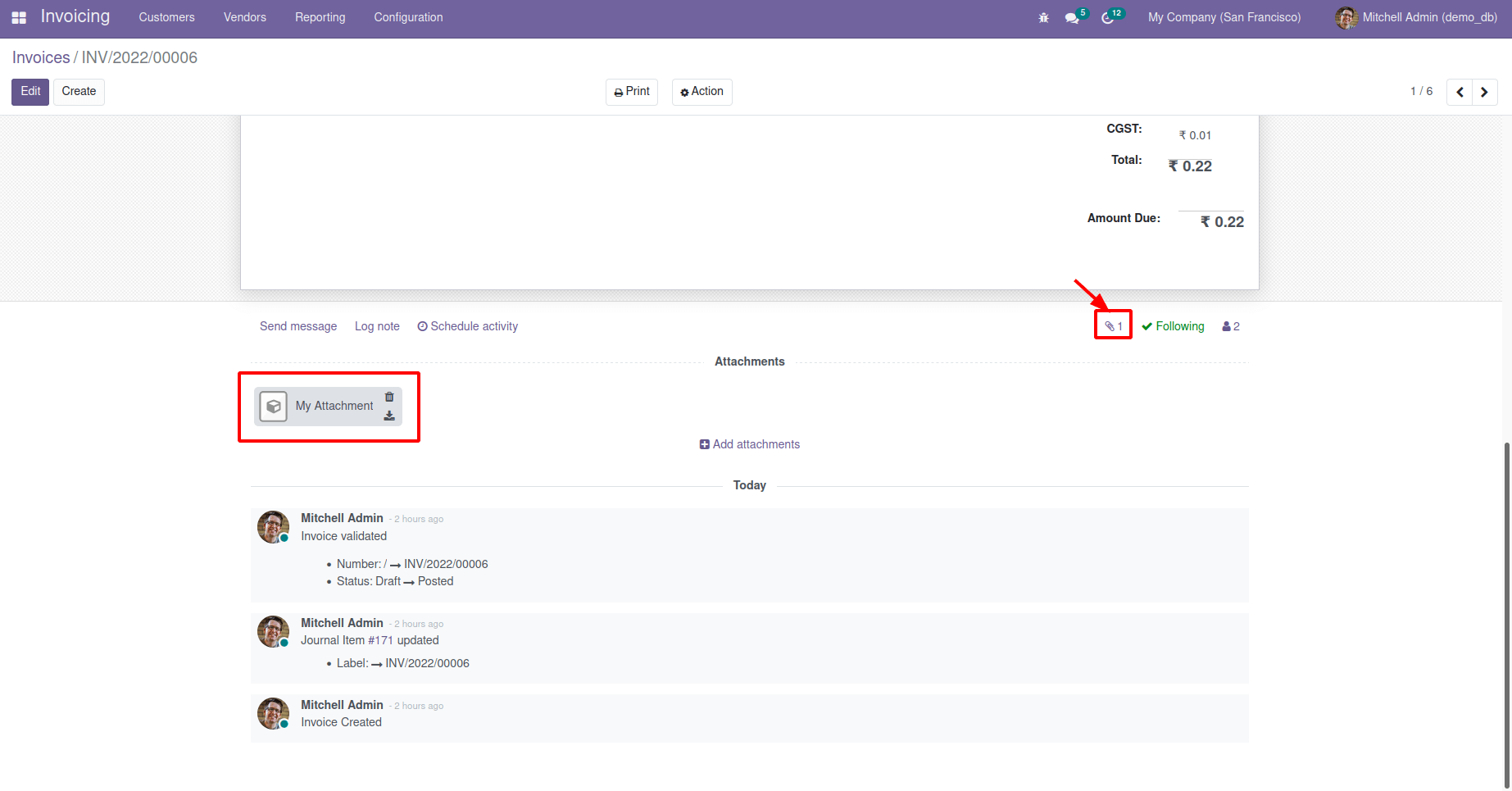Click the box icon on My Attachment card
The width and height of the screenshot is (1512, 791).
click(x=273, y=406)
